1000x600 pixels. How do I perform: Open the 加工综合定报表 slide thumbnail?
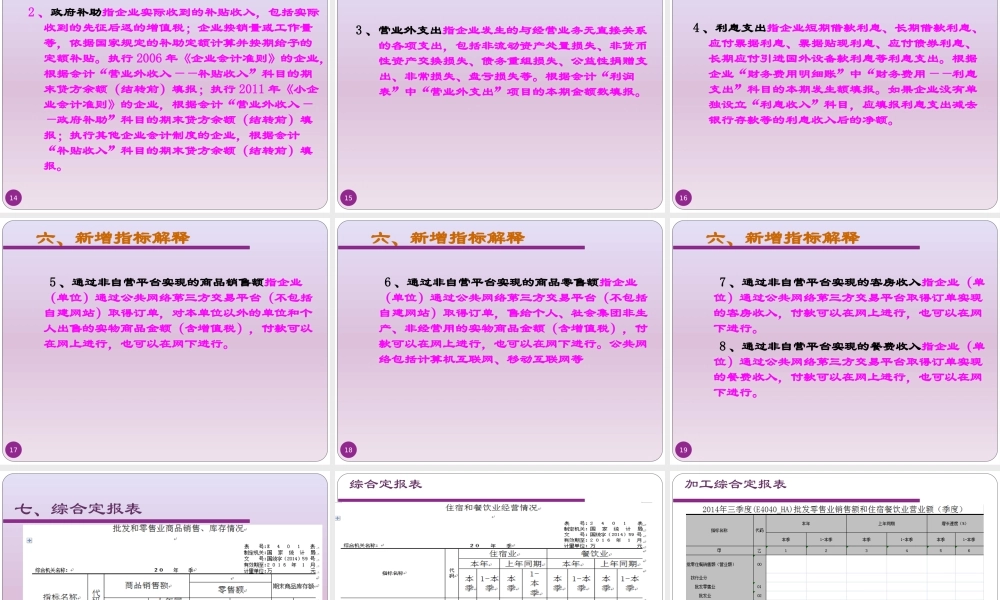click(x=835, y=537)
